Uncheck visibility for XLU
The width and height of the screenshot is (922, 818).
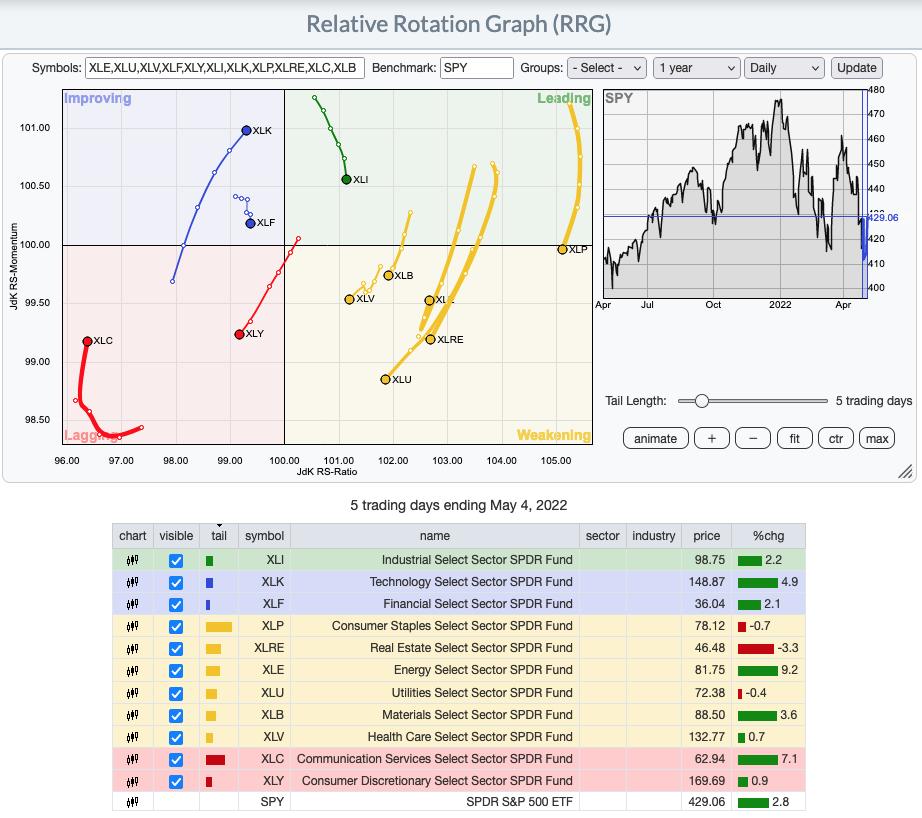coord(176,694)
